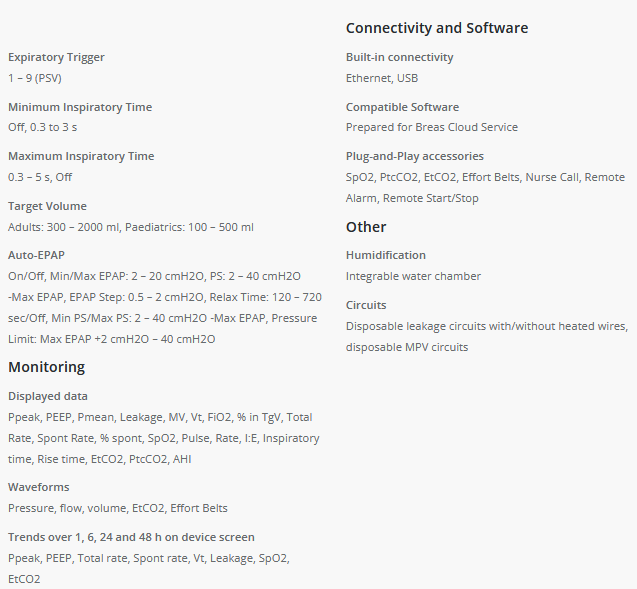Image resolution: width=637 pixels, height=589 pixels.
Task: Click the Trends over 1, 6, 24 and 48 h label
Action: point(131,537)
